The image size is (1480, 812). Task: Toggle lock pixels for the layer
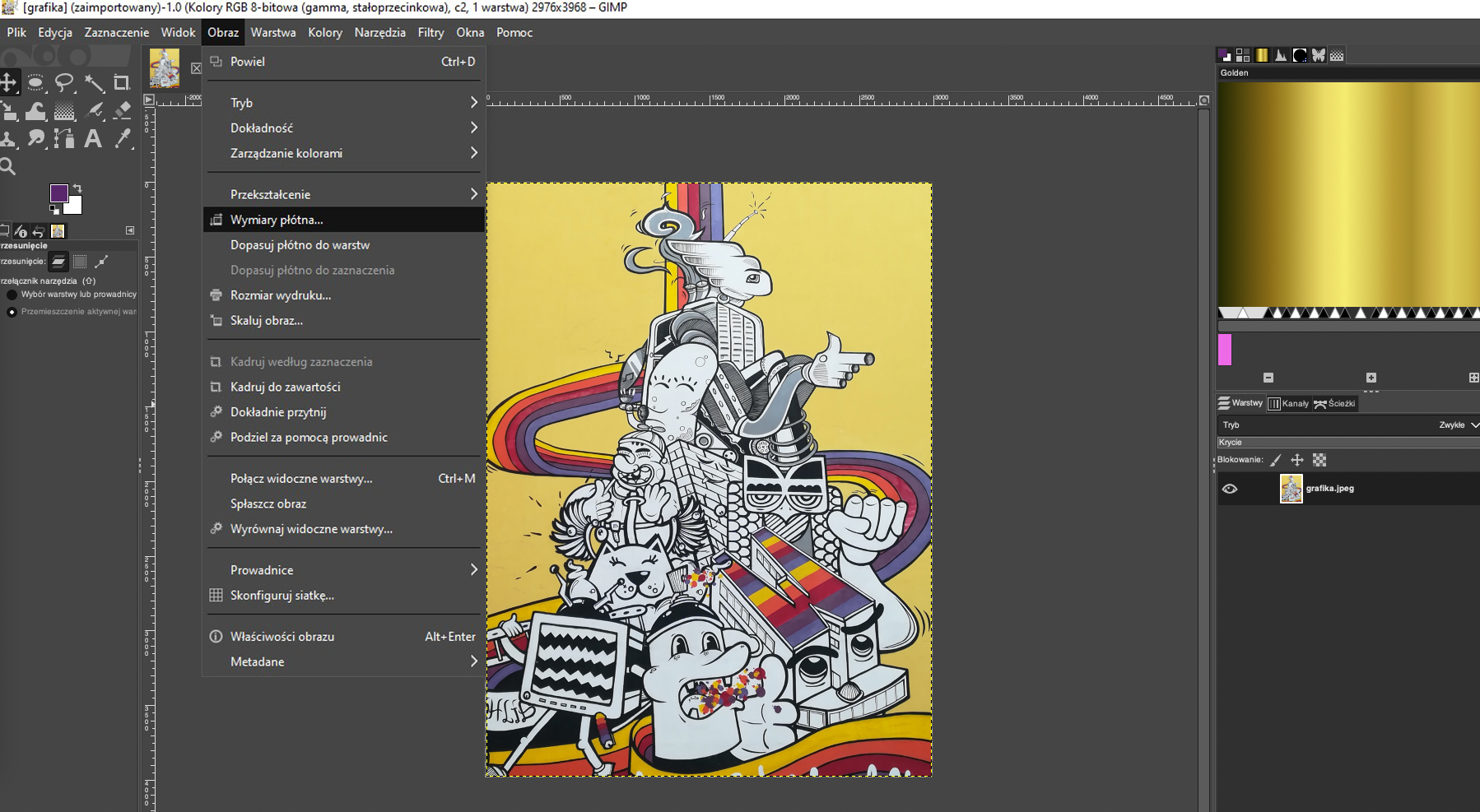pyautogui.click(x=1276, y=460)
